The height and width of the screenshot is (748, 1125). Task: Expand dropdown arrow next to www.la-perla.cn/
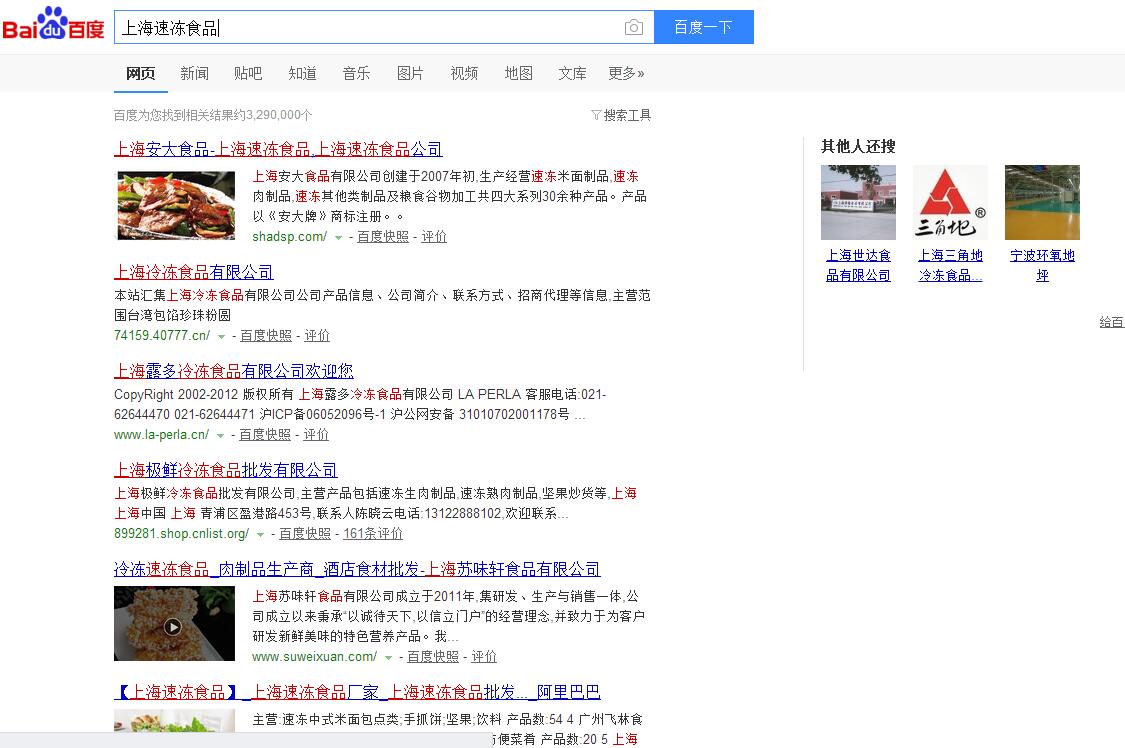pyautogui.click(x=221, y=435)
